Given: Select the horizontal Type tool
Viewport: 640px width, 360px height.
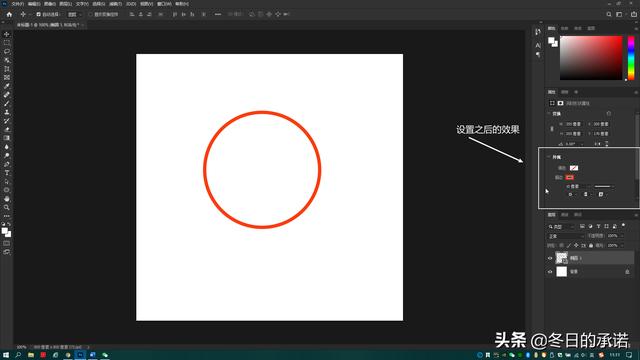Looking at the screenshot, I should coord(7,173).
